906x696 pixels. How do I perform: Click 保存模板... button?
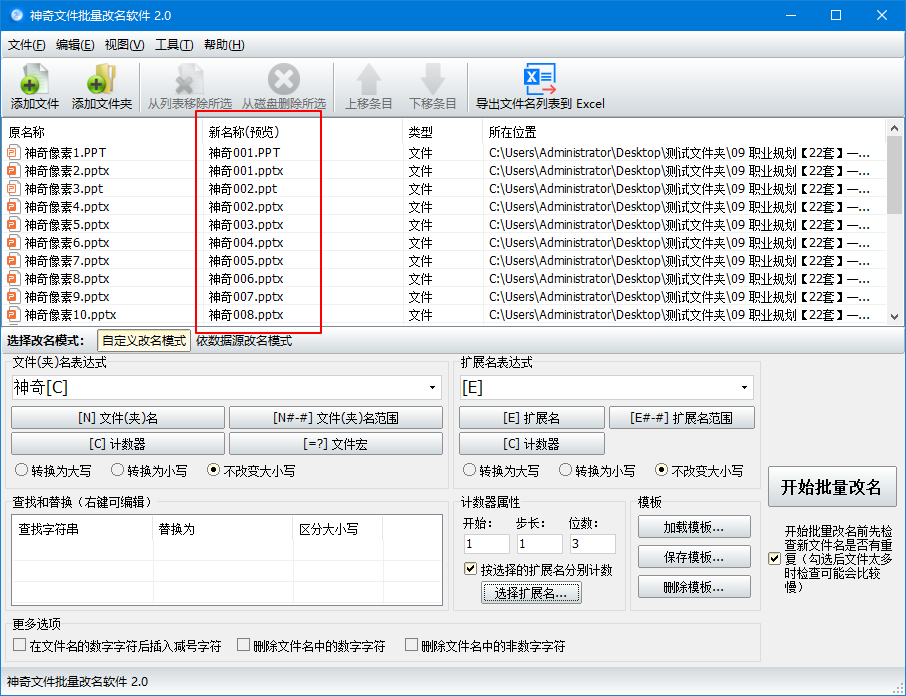694,557
